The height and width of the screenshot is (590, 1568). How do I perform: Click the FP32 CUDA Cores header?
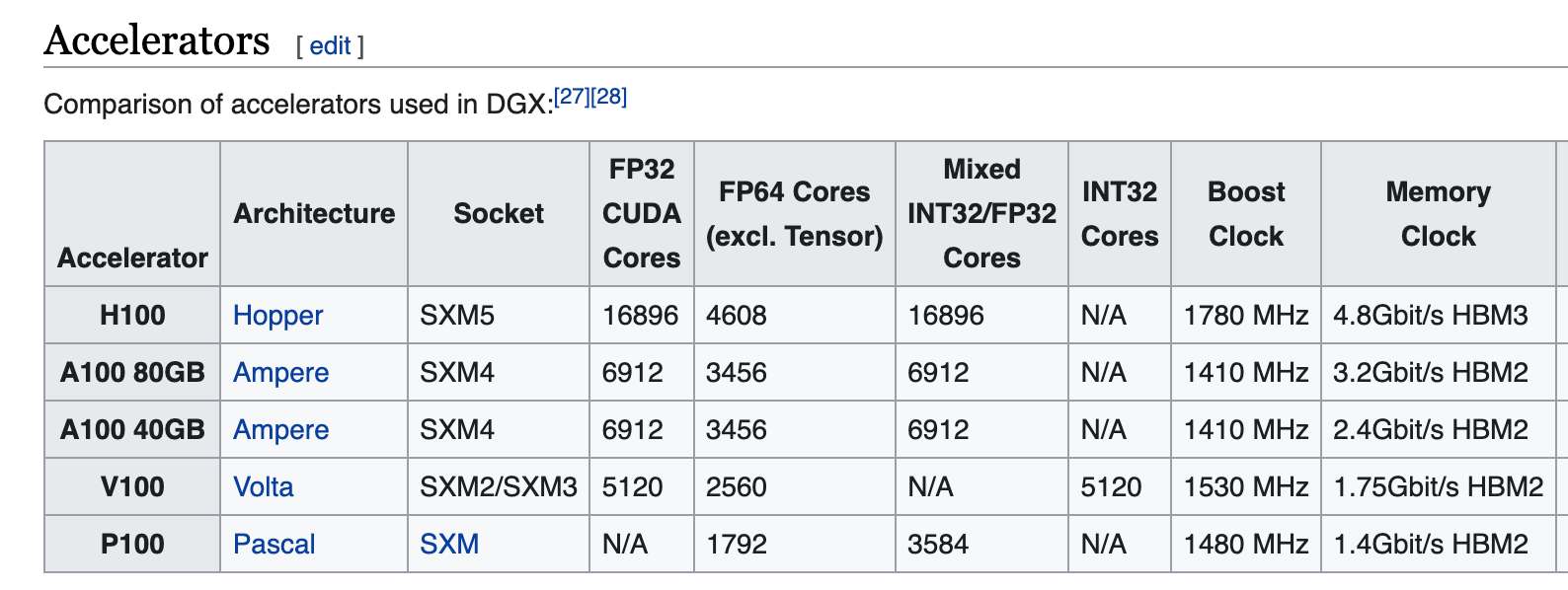642,214
